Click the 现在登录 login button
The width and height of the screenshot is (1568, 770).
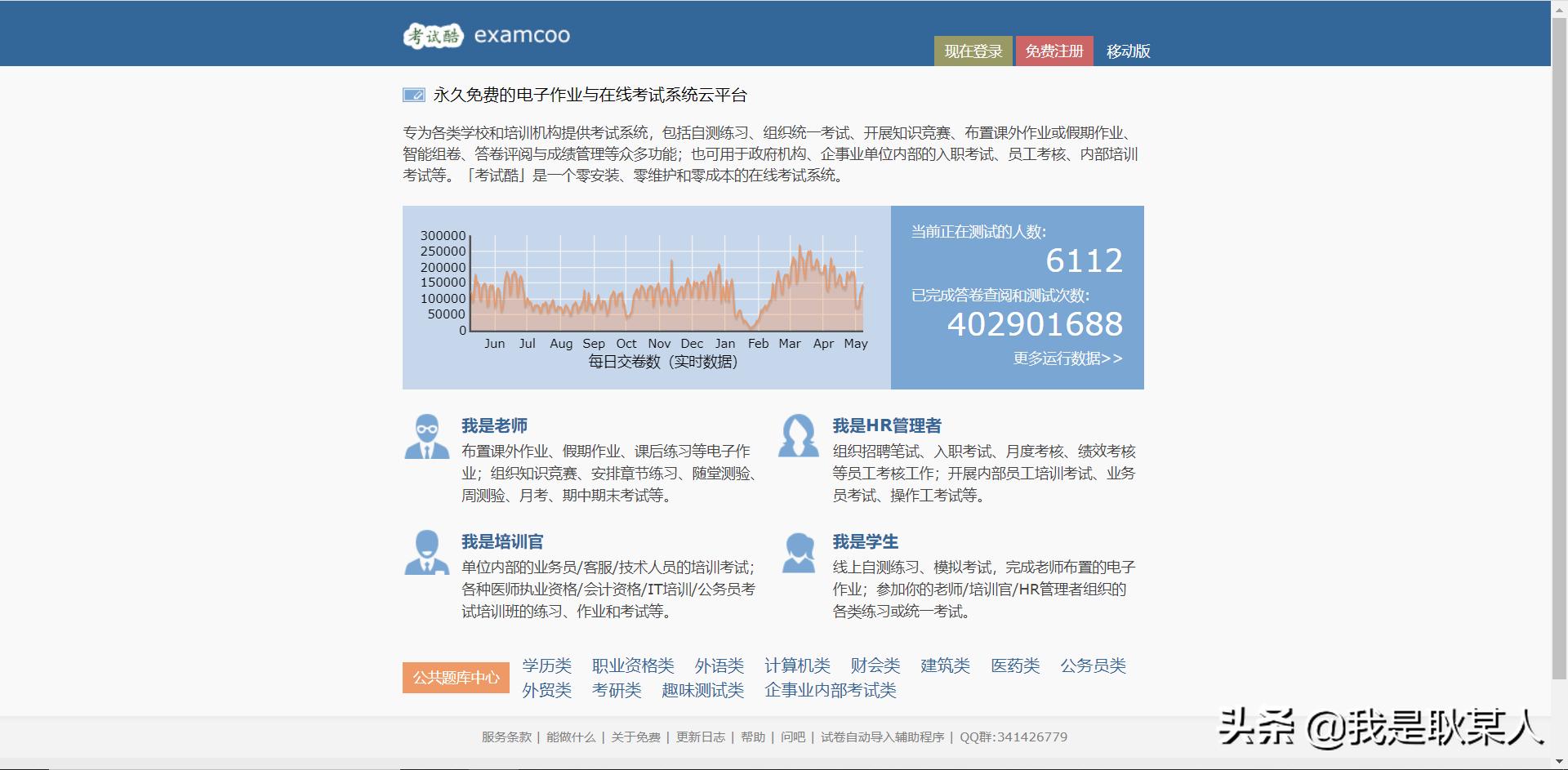pyautogui.click(x=972, y=51)
